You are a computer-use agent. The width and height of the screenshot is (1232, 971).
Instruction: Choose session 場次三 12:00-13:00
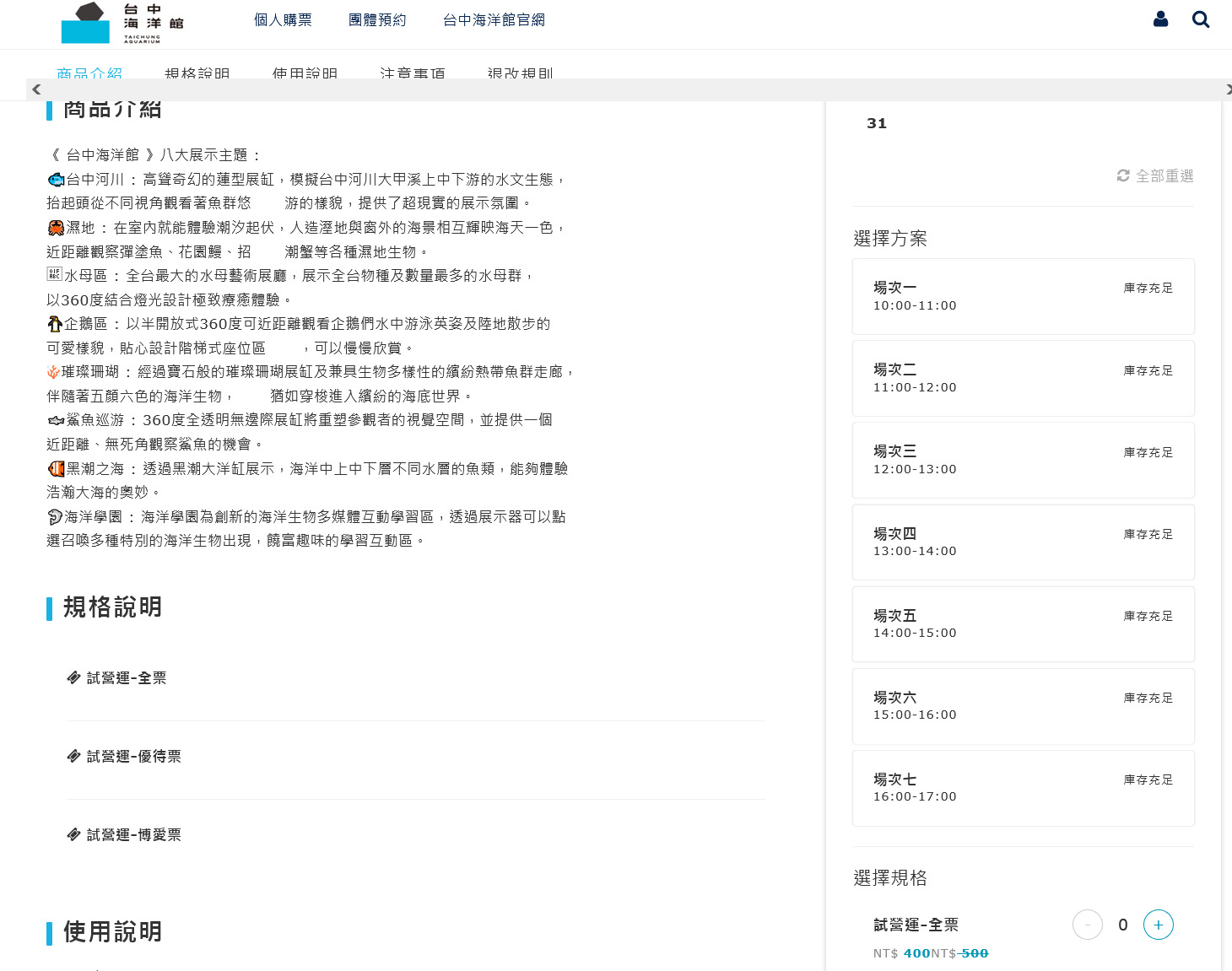(x=1023, y=460)
